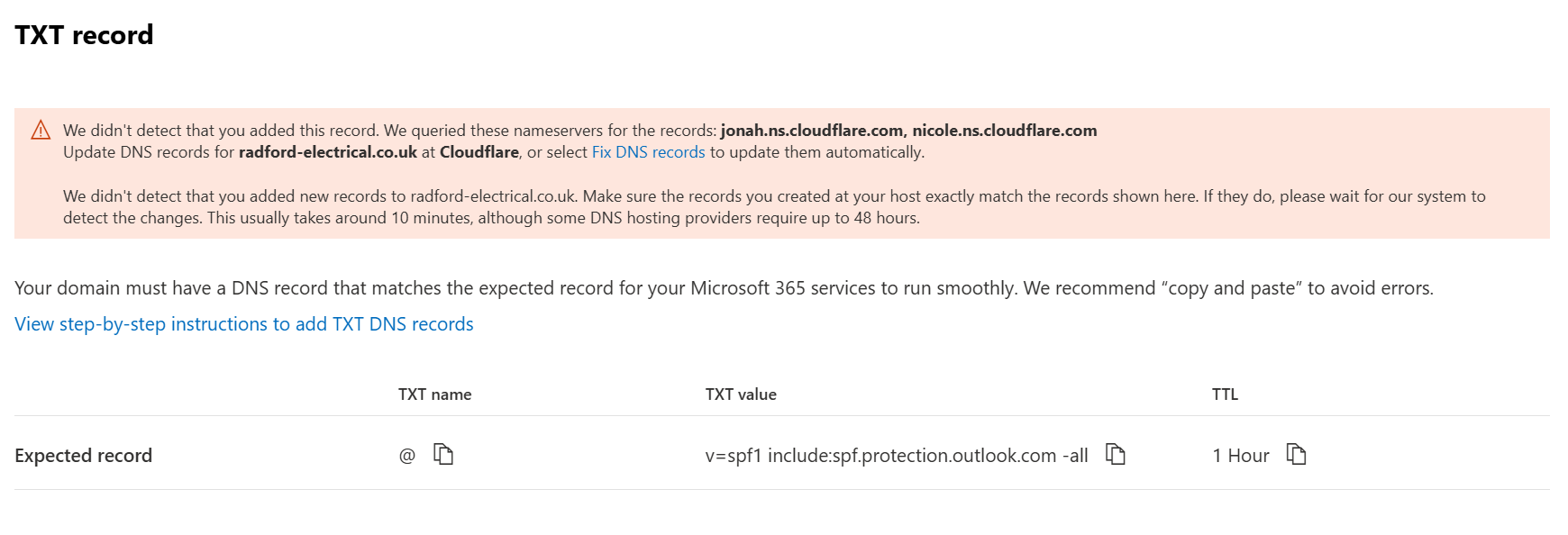Click the v=spf1 include value text
Image resolution: width=1568 pixels, height=535 pixels.
pos(897,456)
